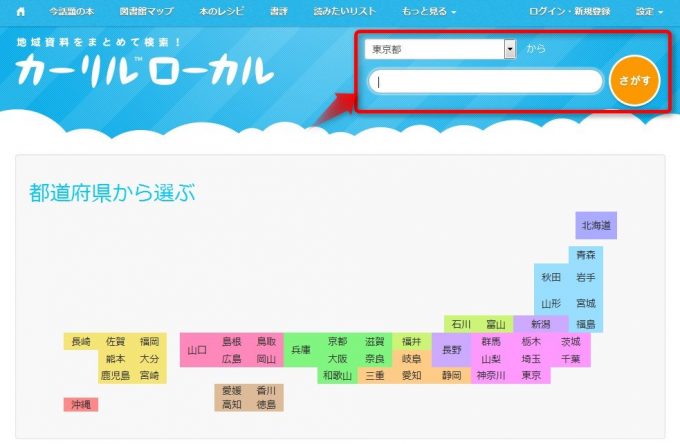Image resolution: width=680 pixels, height=444 pixels.
Task: Select 神奈川 on the prefecture map
Action: coord(491,375)
